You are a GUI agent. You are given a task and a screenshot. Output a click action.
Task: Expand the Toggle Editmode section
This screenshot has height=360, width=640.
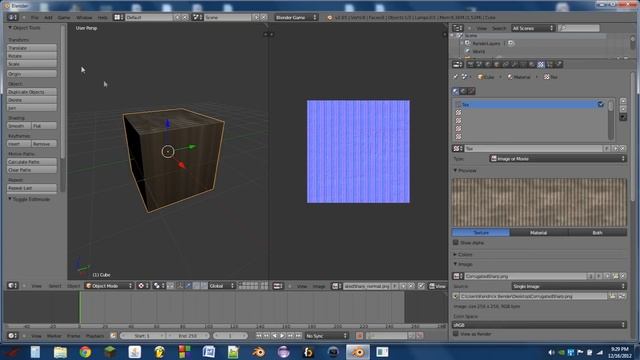[11, 199]
